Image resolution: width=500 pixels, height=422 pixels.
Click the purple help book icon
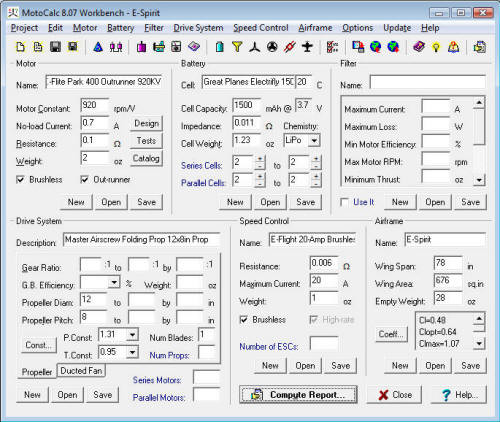419,47
